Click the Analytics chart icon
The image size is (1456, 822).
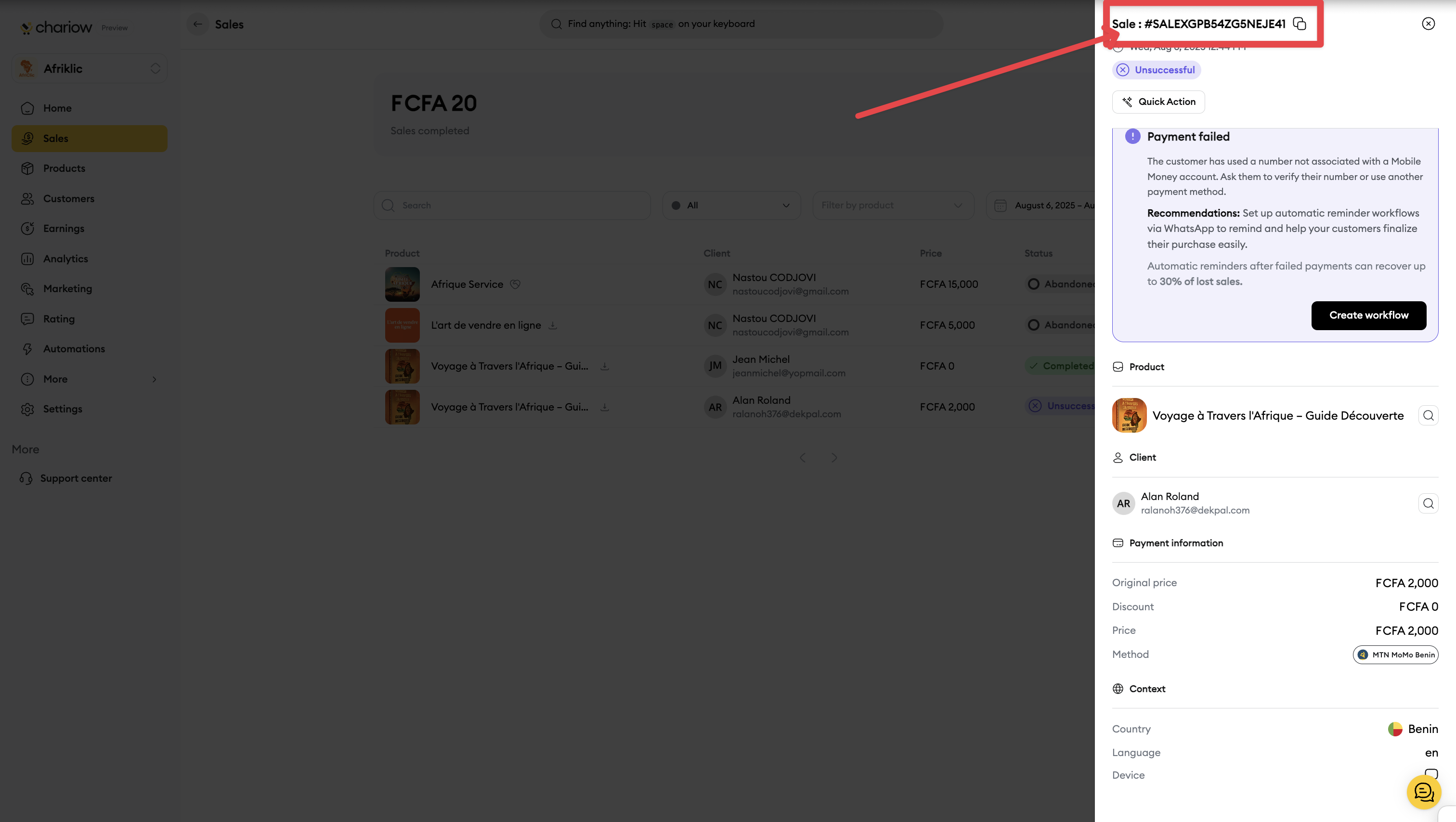click(x=27, y=259)
